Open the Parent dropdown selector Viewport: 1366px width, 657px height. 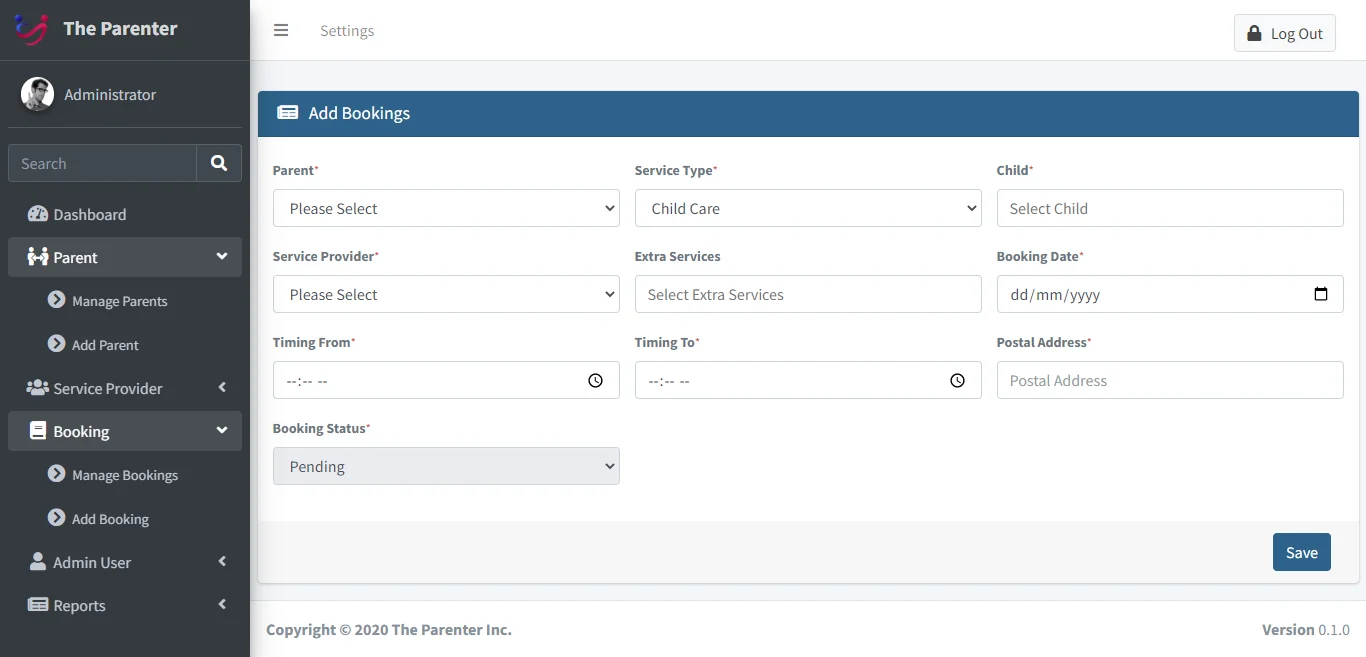[x=446, y=208]
